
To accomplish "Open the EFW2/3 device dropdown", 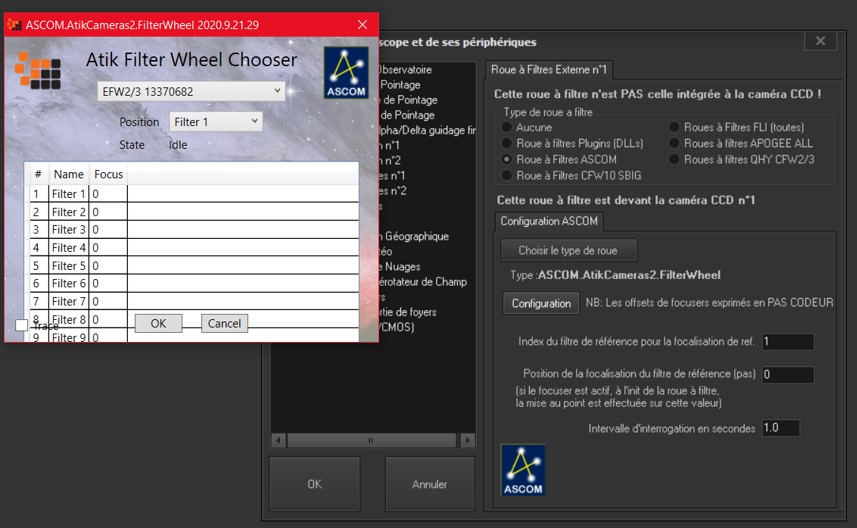I will pyautogui.click(x=192, y=92).
